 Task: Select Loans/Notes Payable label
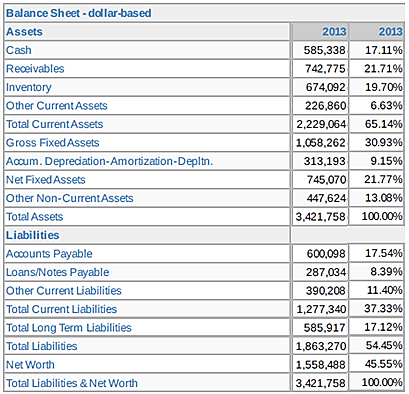[x=58, y=272]
